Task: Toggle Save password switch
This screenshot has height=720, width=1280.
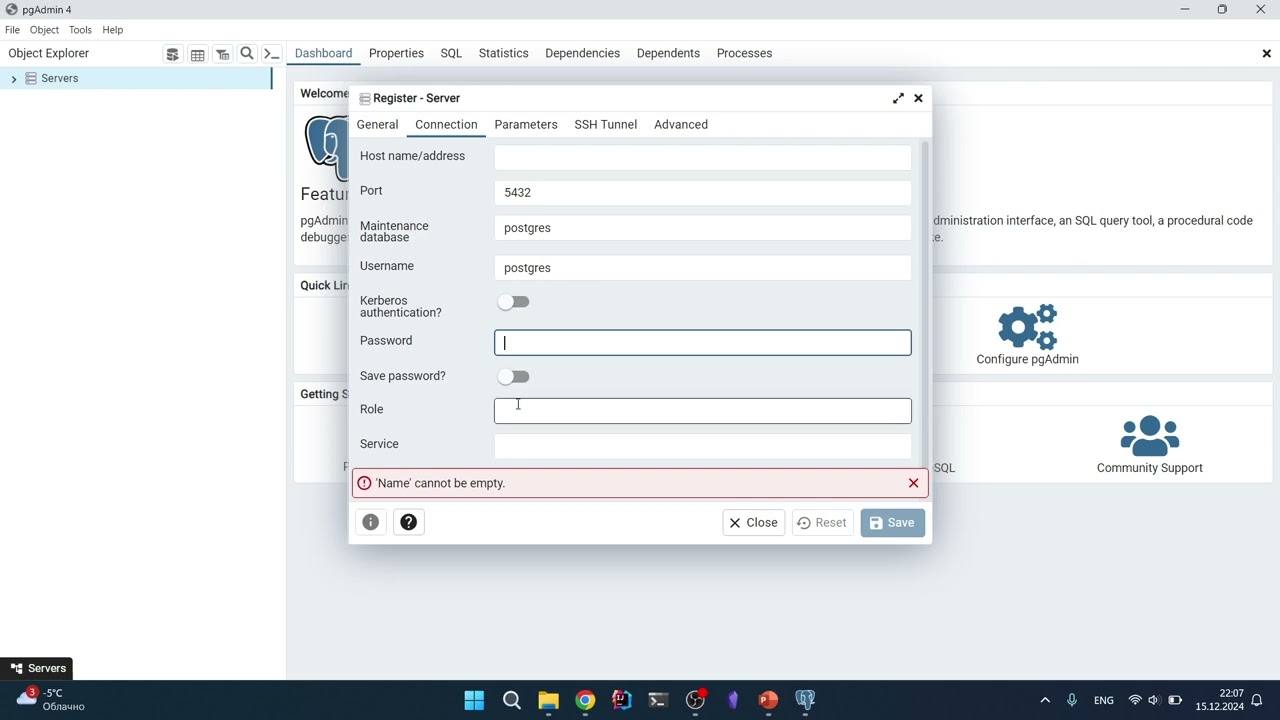Action: pos(513,377)
